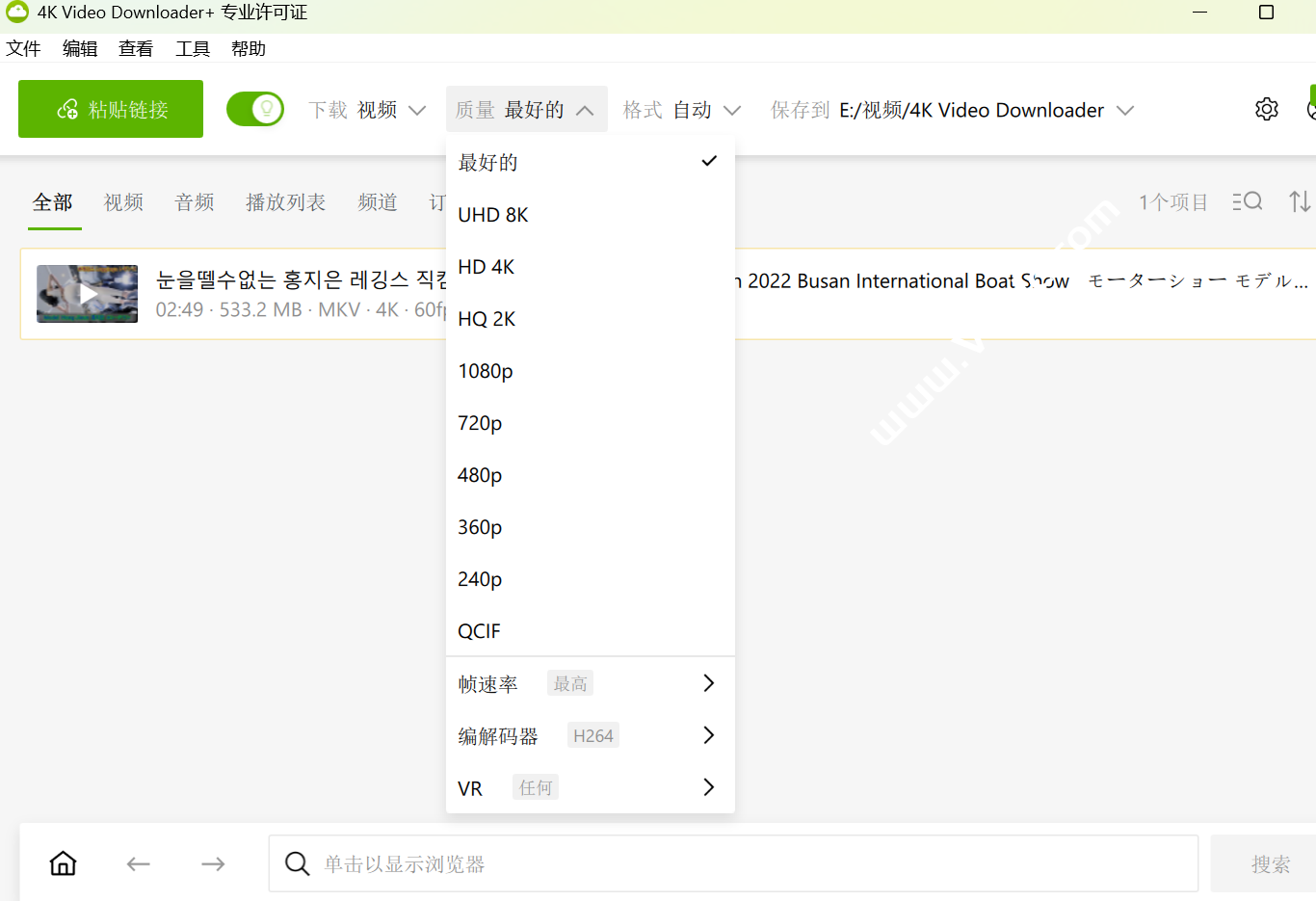Switch to the 播放列表 tab
Image resolution: width=1316 pixels, height=901 pixels.
coord(286,202)
